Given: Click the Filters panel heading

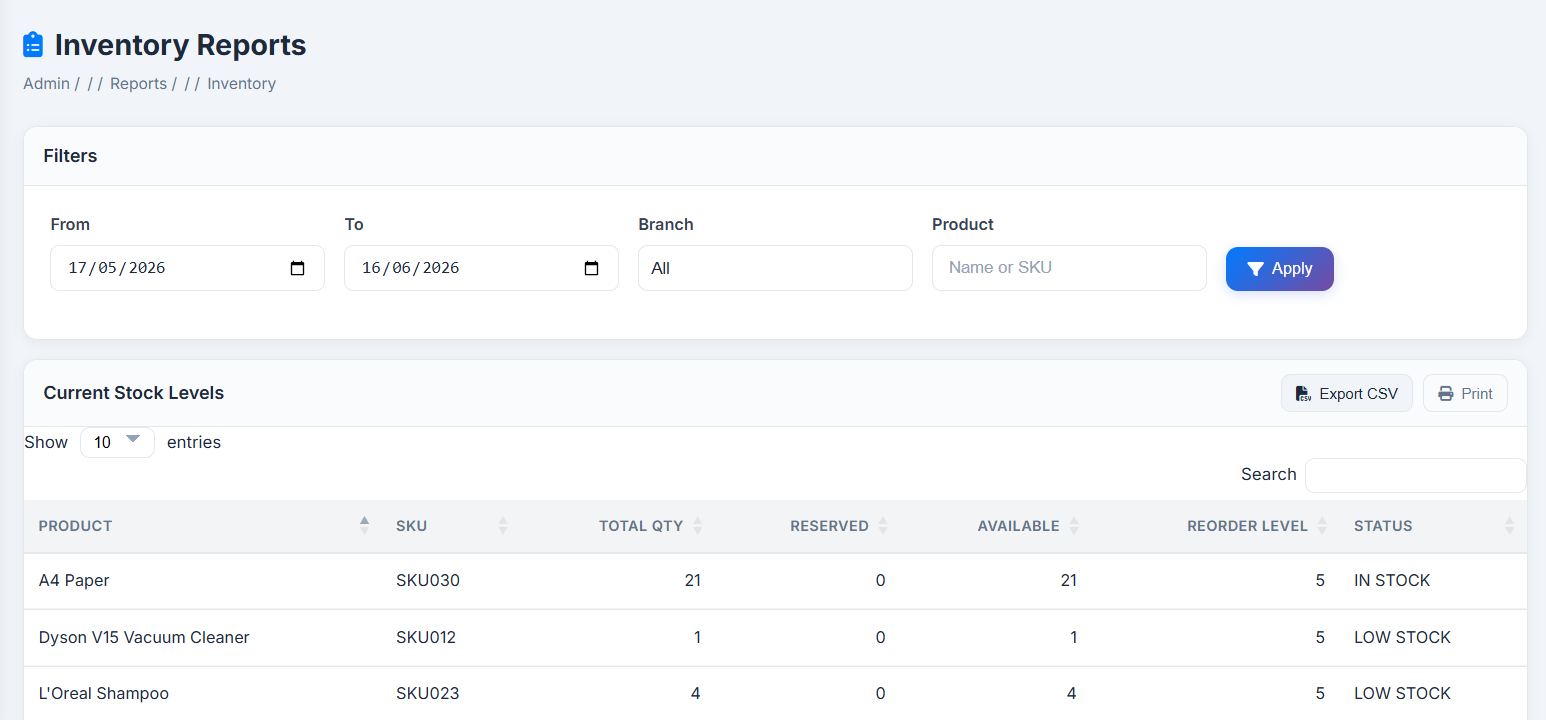Looking at the screenshot, I should click(x=70, y=156).
